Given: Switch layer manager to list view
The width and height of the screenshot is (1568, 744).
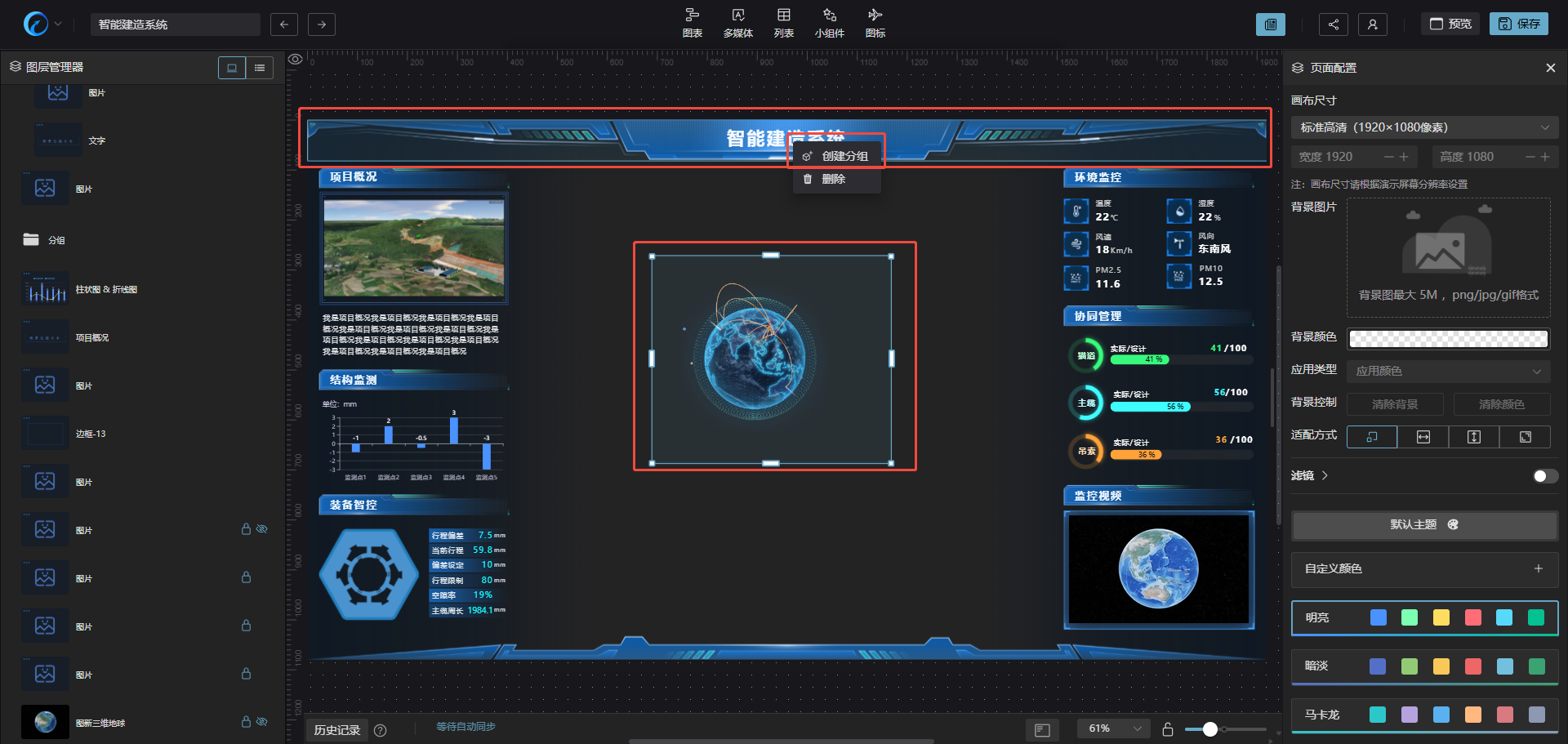Looking at the screenshot, I should pyautogui.click(x=260, y=68).
